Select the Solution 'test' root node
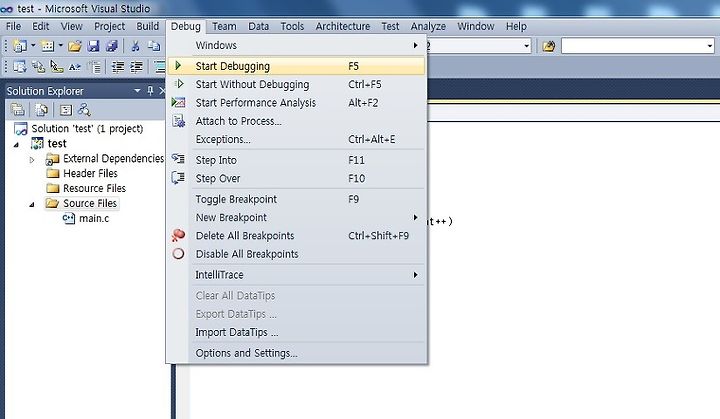 (87, 129)
